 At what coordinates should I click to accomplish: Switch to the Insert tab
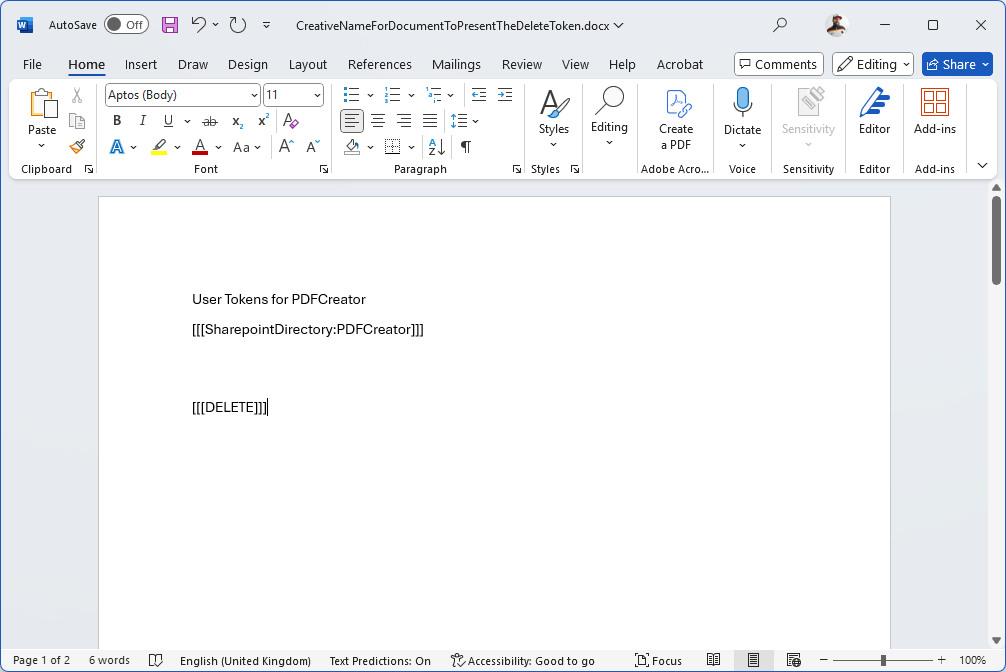click(x=141, y=64)
